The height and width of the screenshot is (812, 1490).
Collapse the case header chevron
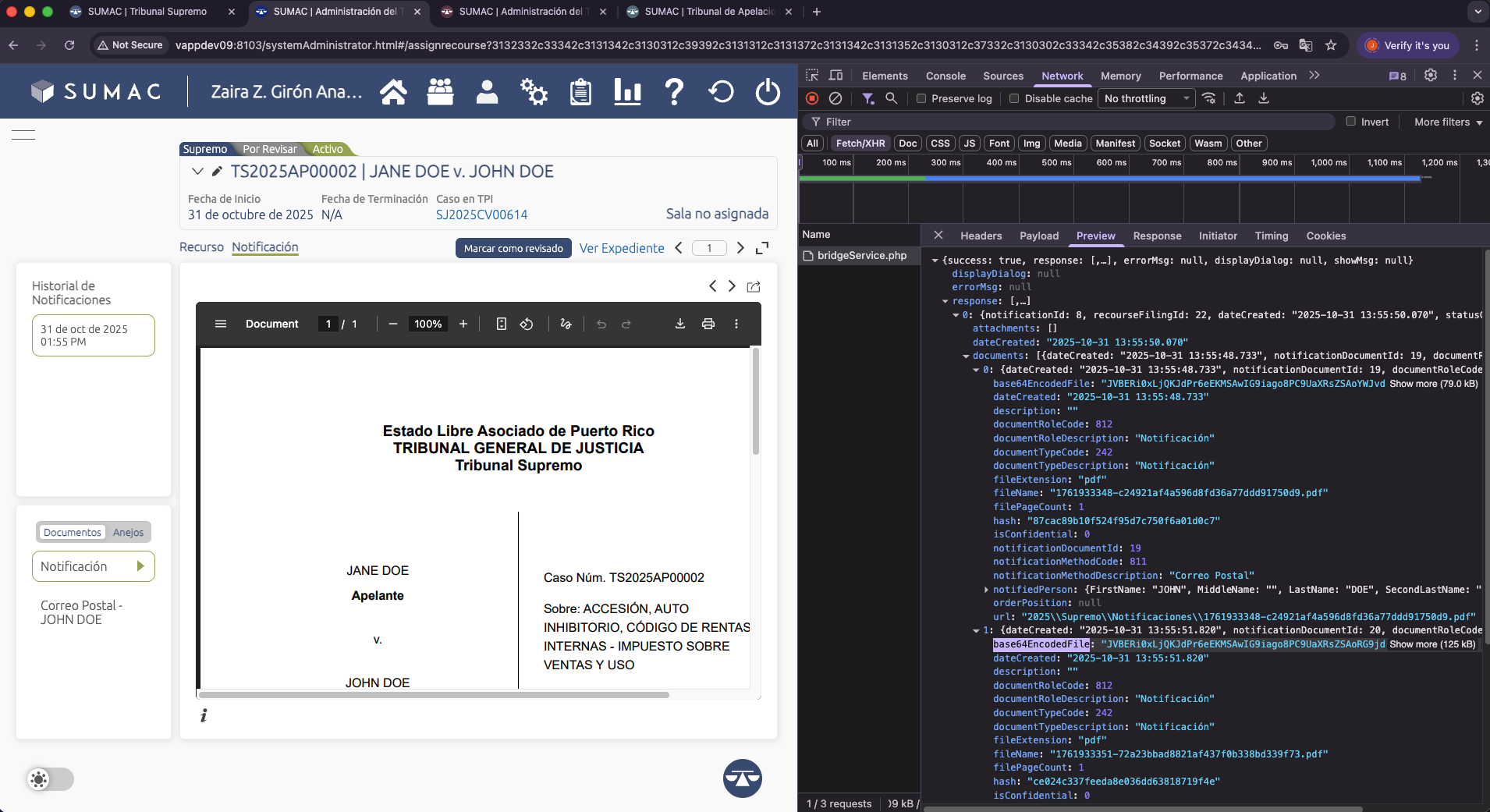pyautogui.click(x=197, y=172)
